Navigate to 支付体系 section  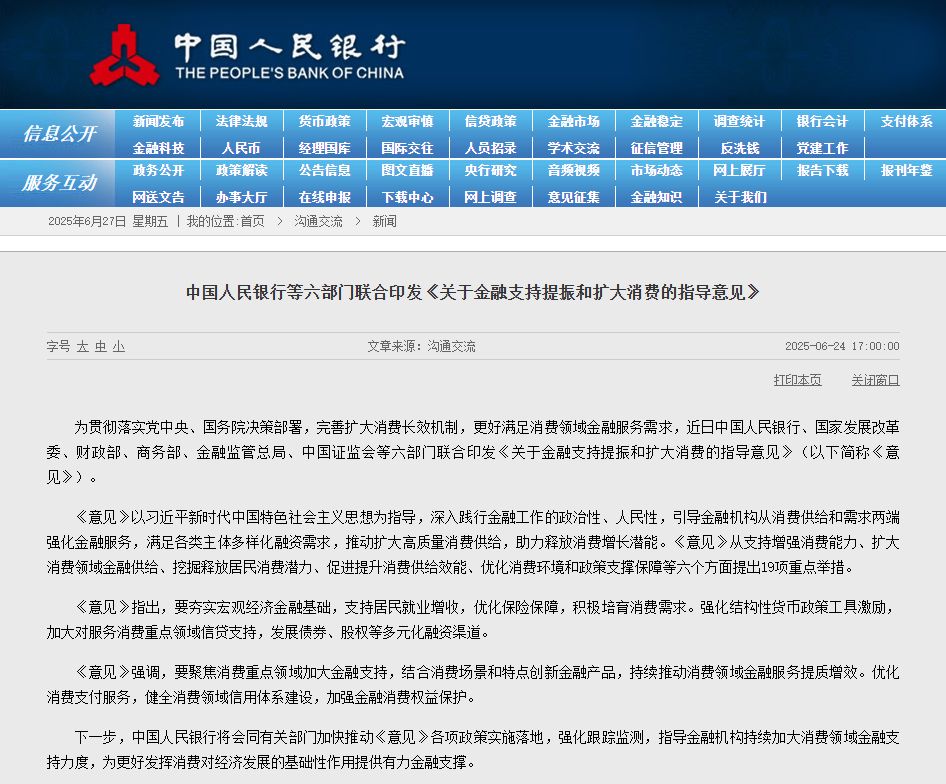906,121
